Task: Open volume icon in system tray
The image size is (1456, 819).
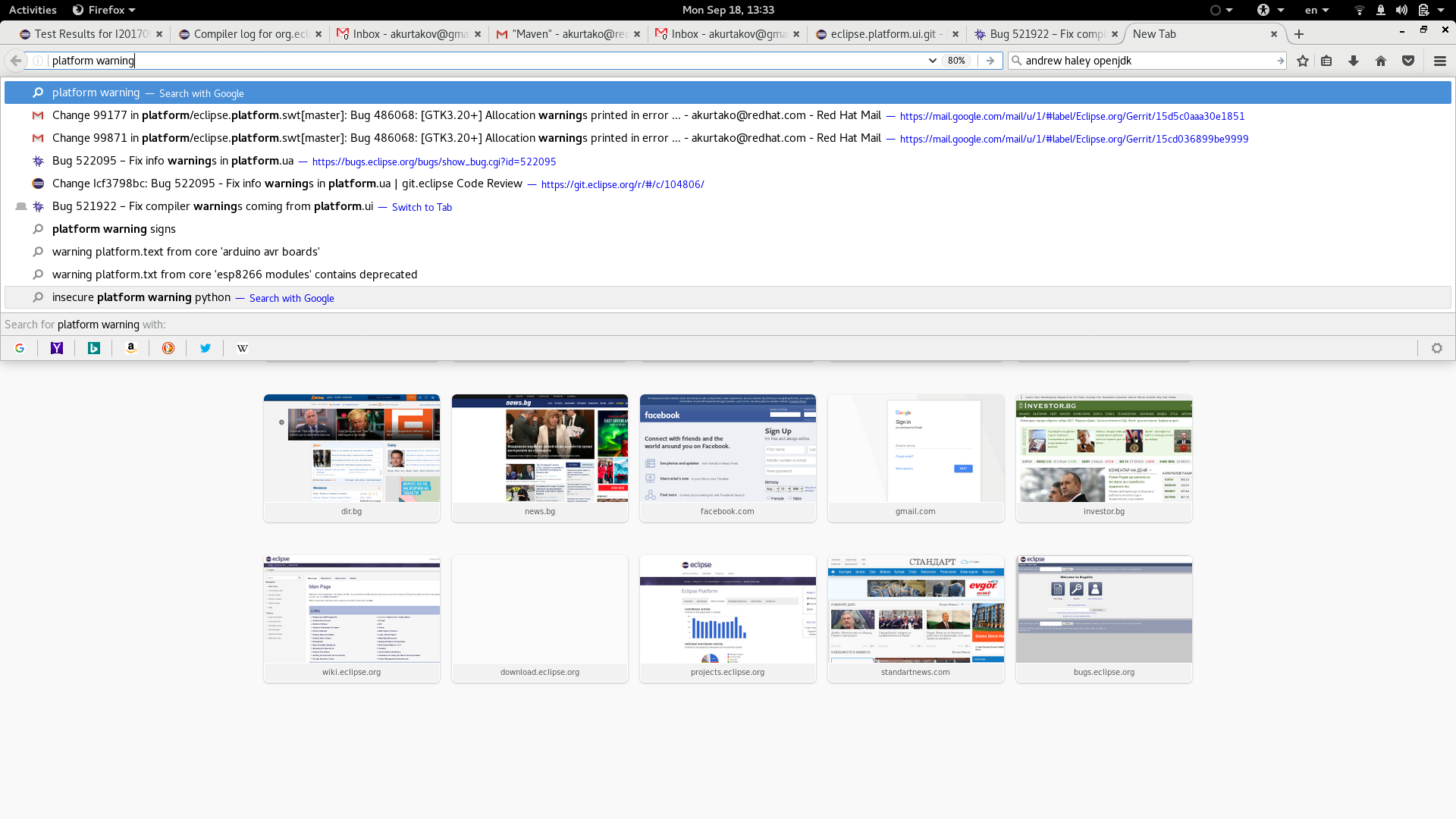Action: point(1401,10)
